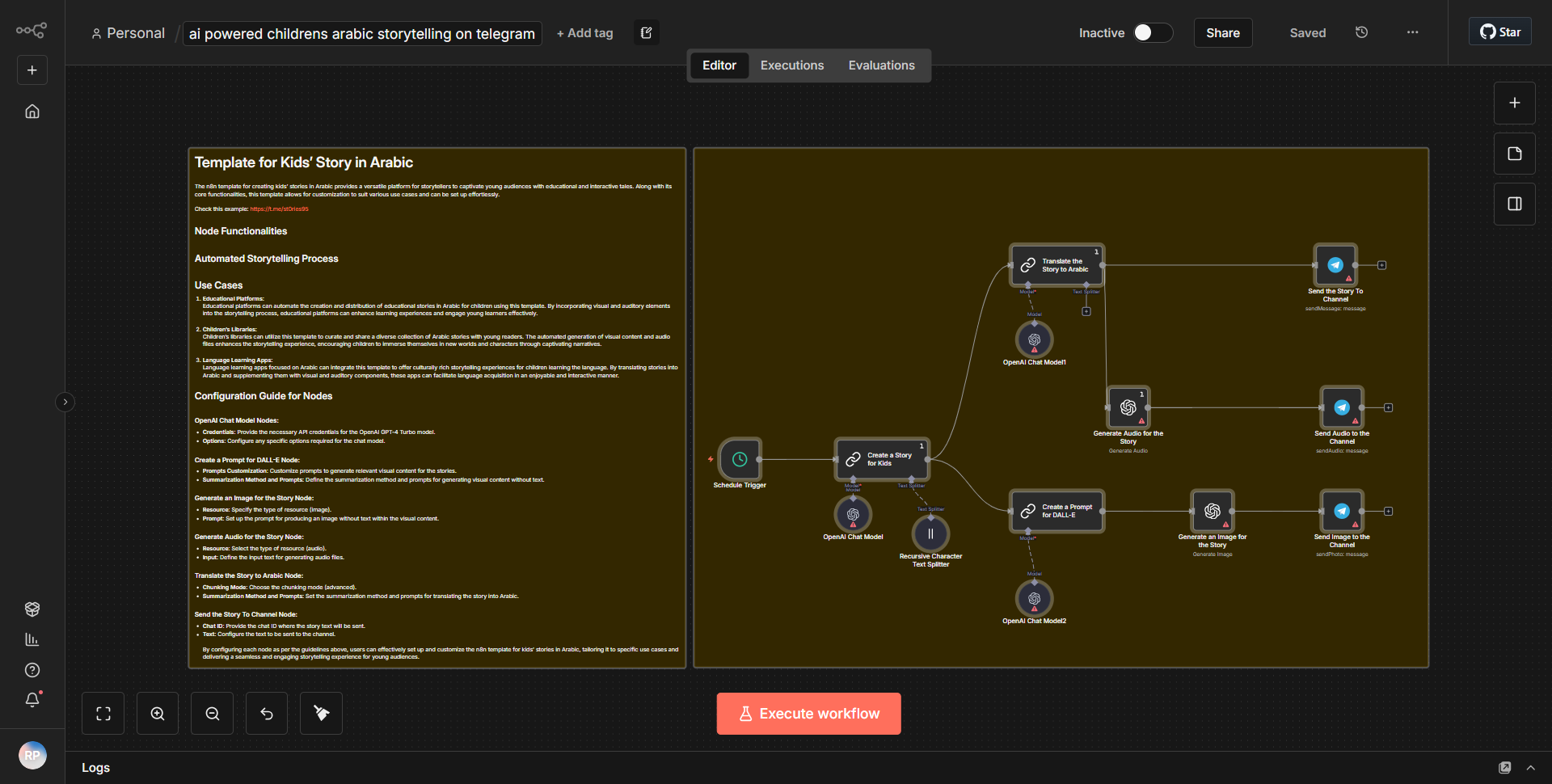1552x784 pixels.
Task: Click plus connector after Send Image to the Channel
Action: [1389, 511]
